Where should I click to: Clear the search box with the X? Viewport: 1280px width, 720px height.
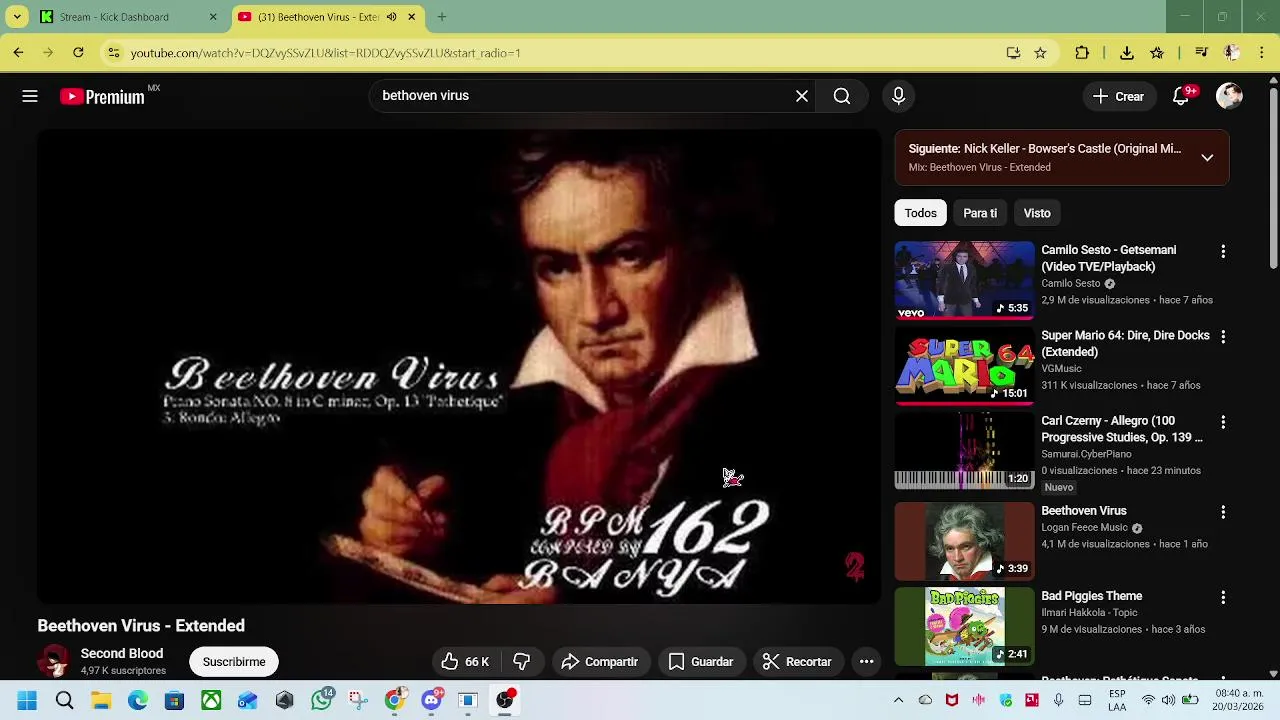point(802,96)
